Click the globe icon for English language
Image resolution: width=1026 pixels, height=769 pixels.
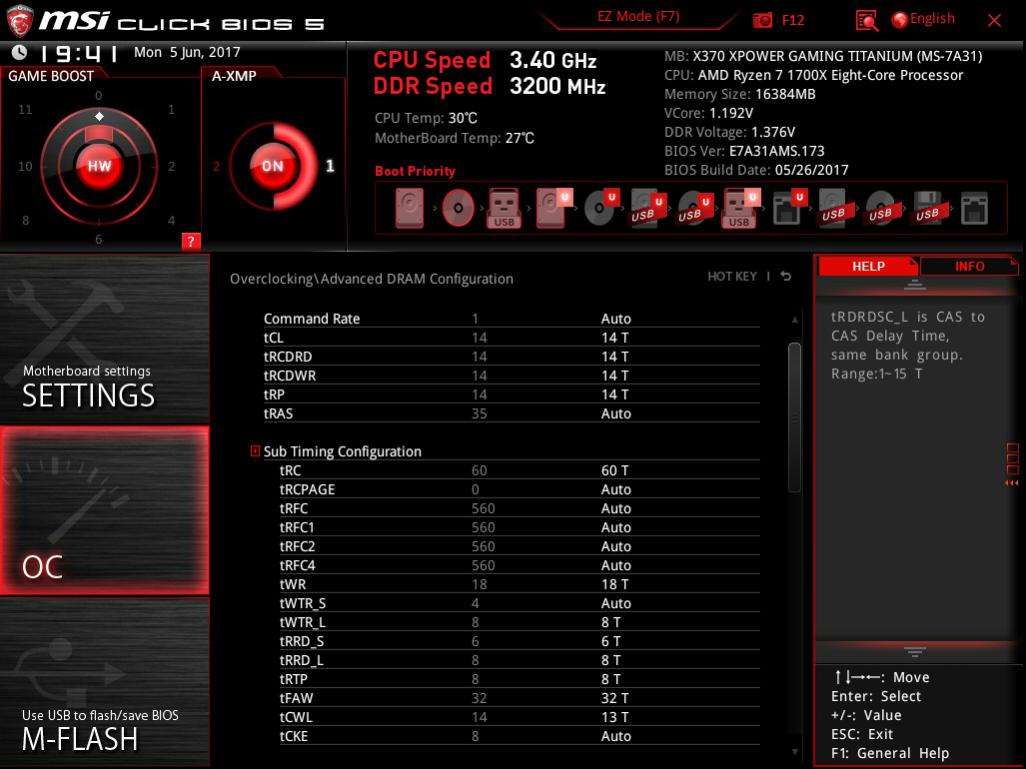tap(899, 20)
